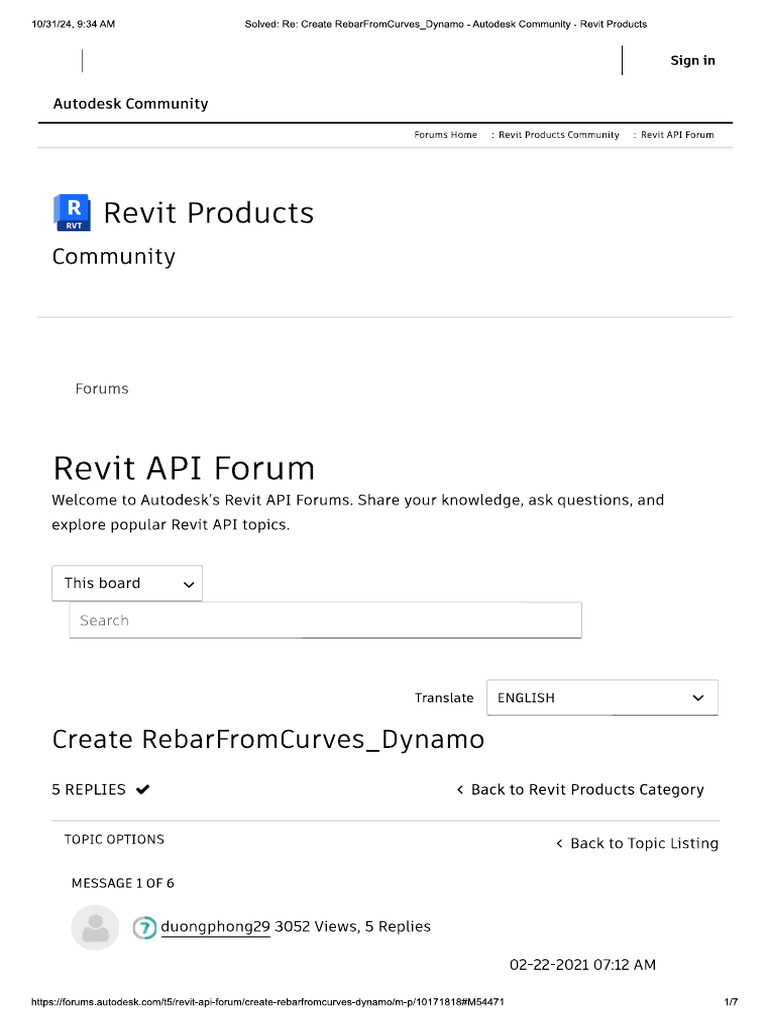
Task: Click the 3052 Views, 5 Replies text
Action: 353,927
